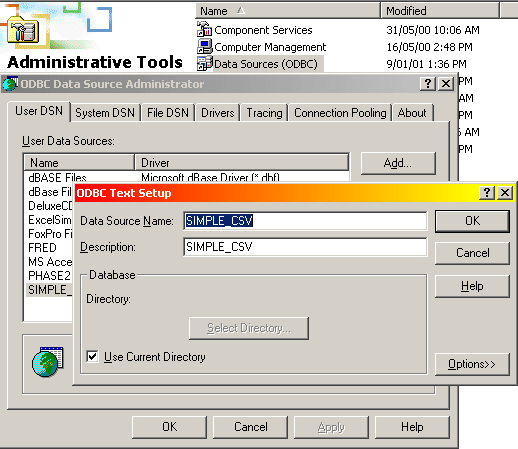The image size is (518, 449).
Task: Open the Data Sources (ODBC) icon
Action: pos(204,63)
